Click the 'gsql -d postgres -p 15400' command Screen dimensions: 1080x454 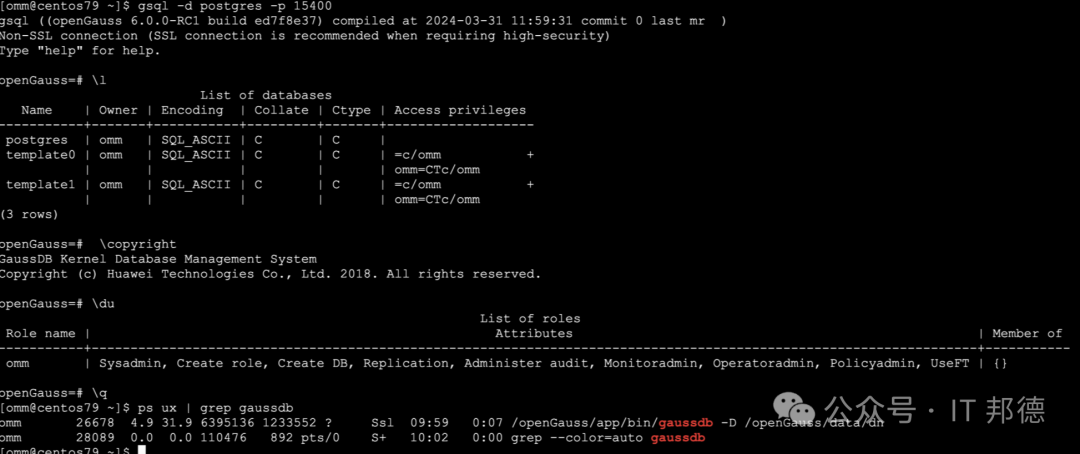pyautogui.click(x=235, y=6)
